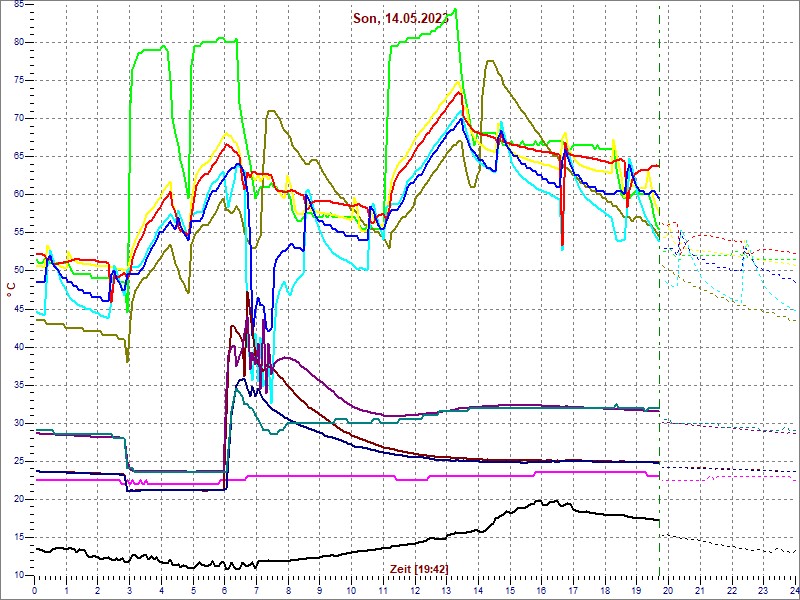The width and height of the screenshot is (800, 600).
Task: Click the 50 tick label on the temperature axis
Action: click(19, 271)
